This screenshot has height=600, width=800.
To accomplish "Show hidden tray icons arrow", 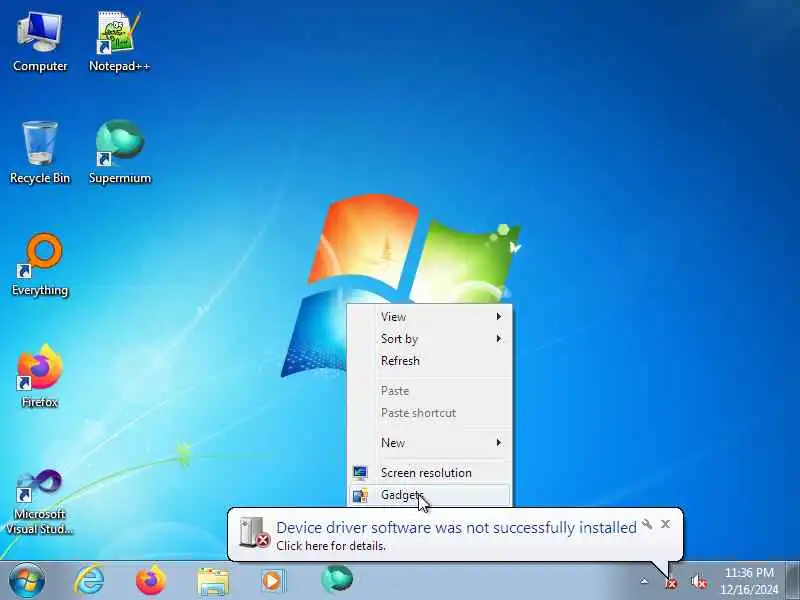I will (x=644, y=581).
